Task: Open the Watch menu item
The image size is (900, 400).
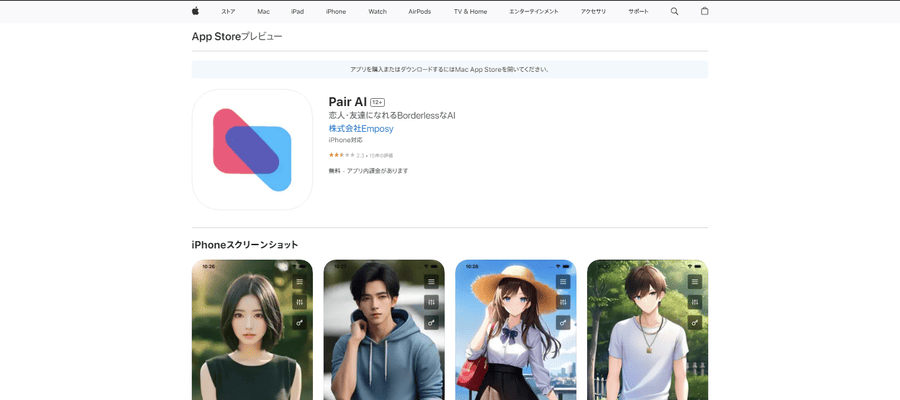Action: 378,11
